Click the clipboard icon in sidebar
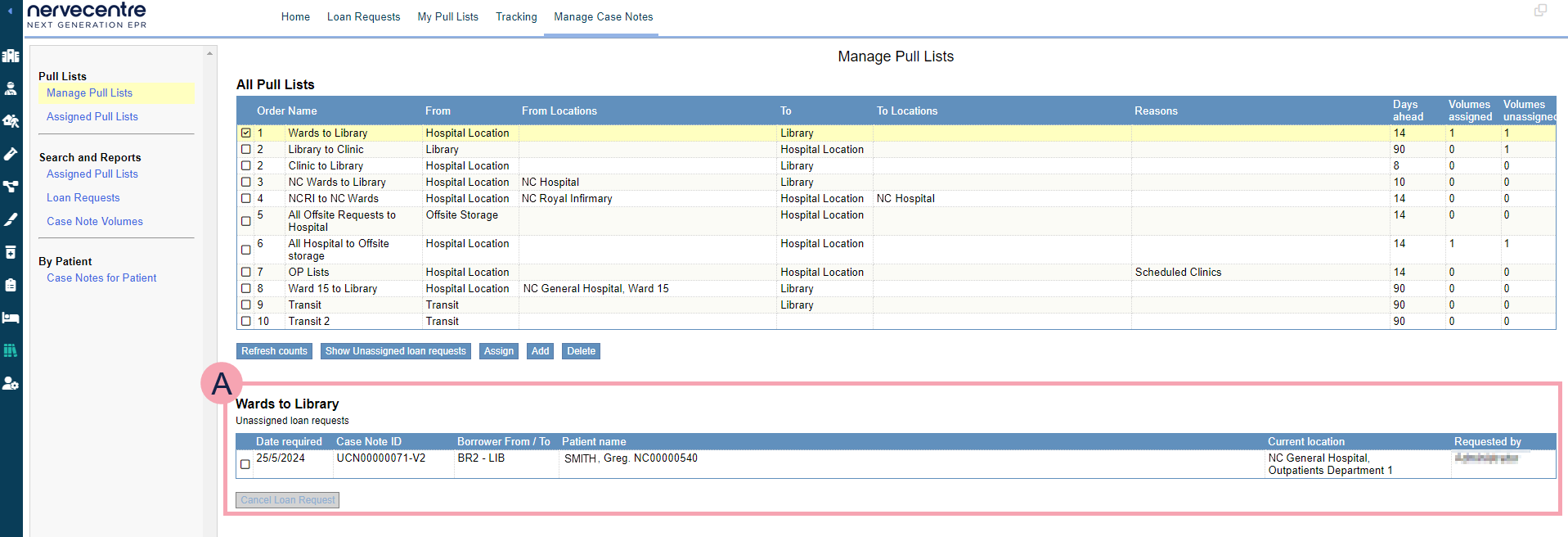This screenshot has width=1568, height=537. [x=11, y=285]
